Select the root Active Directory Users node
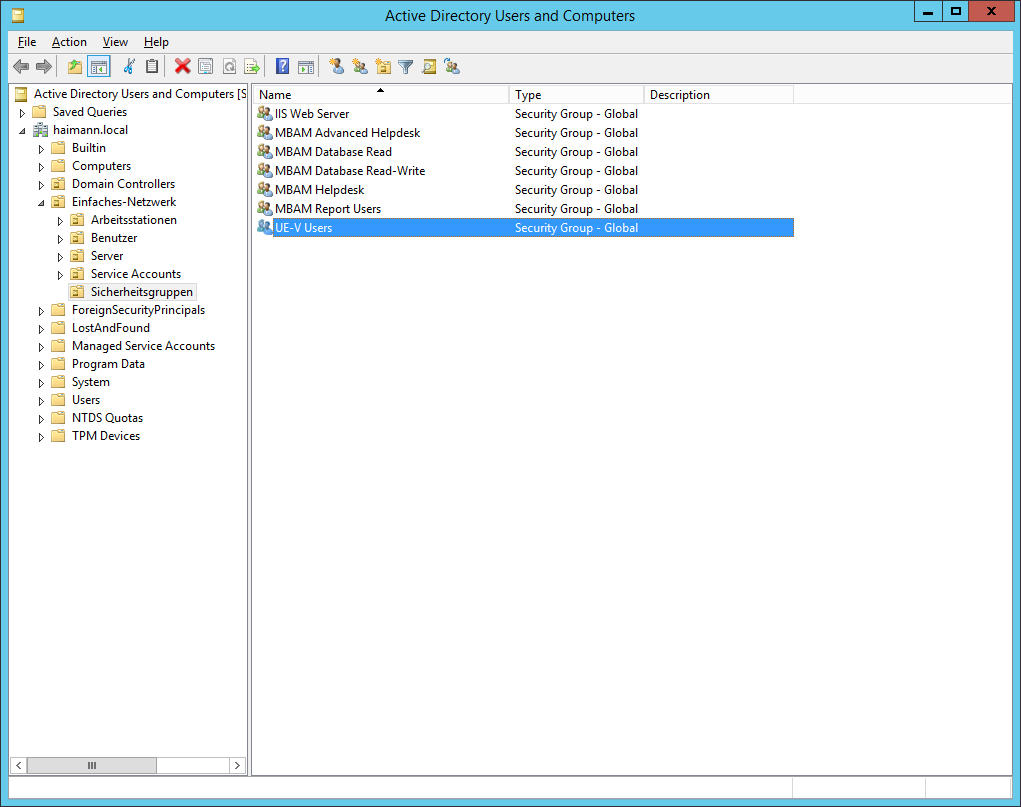1021x807 pixels. [139, 94]
